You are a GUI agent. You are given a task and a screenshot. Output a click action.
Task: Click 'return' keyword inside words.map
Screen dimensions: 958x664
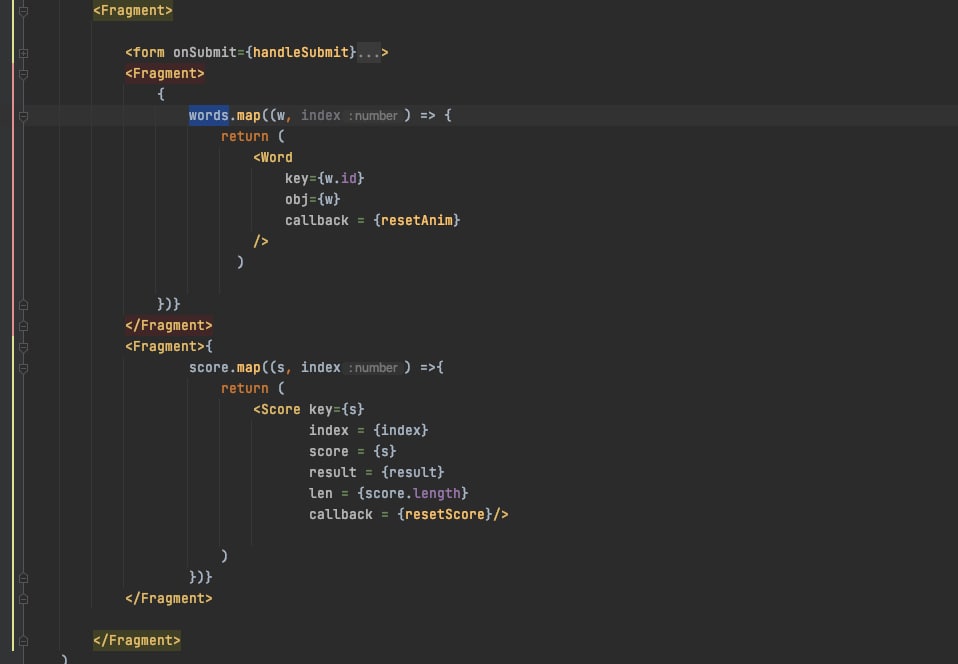pyautogui.click(x=244, y=136)
